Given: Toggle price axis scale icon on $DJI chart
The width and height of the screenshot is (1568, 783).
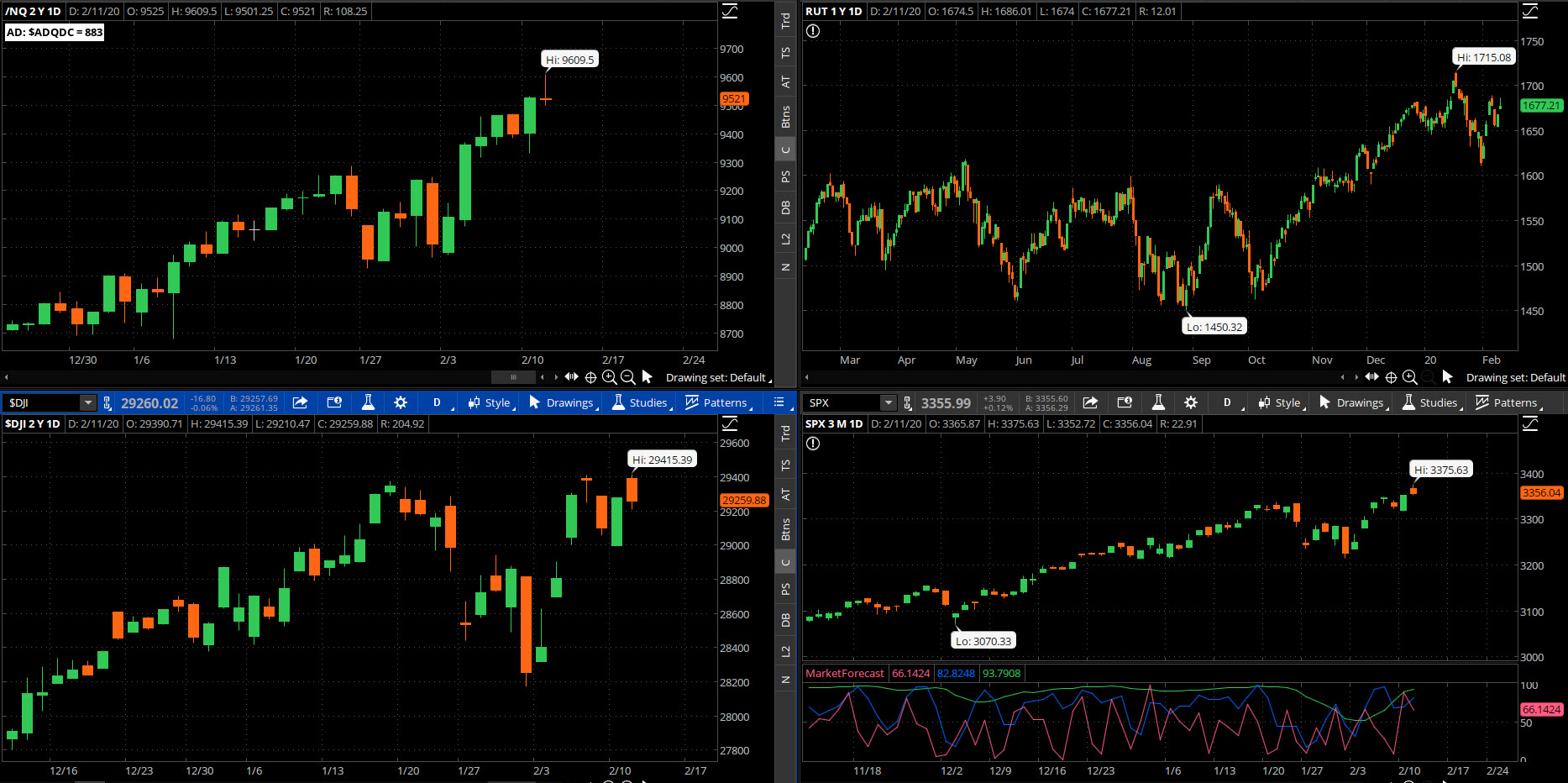Looking at the screenshot, I should [730, 423].
